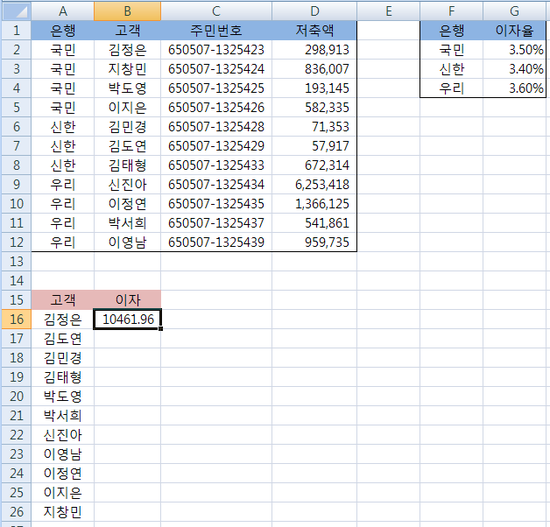
Task: Select row 16 header
Action: (x=16, y=319)
